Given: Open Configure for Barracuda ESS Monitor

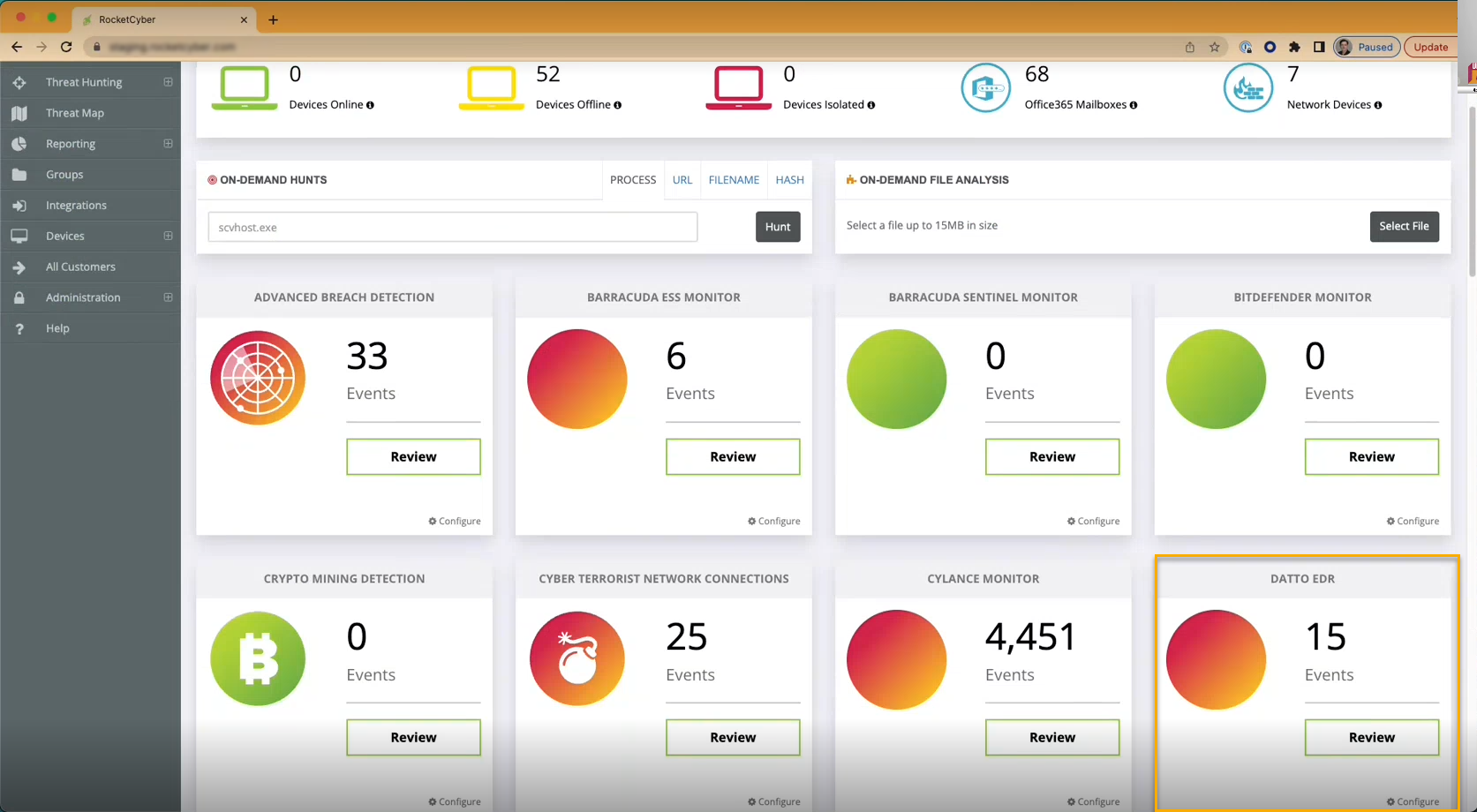Looking at the screenshot, I should [774, 522].
